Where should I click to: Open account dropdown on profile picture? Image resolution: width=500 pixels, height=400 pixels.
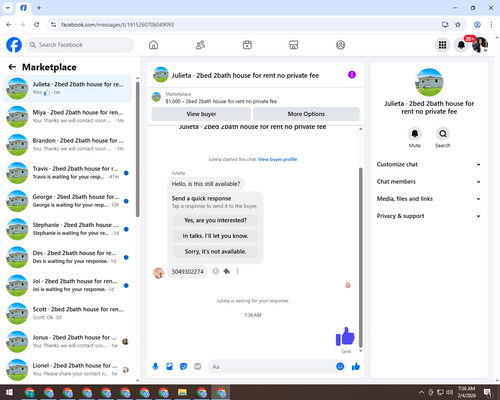tap(480, 45)
